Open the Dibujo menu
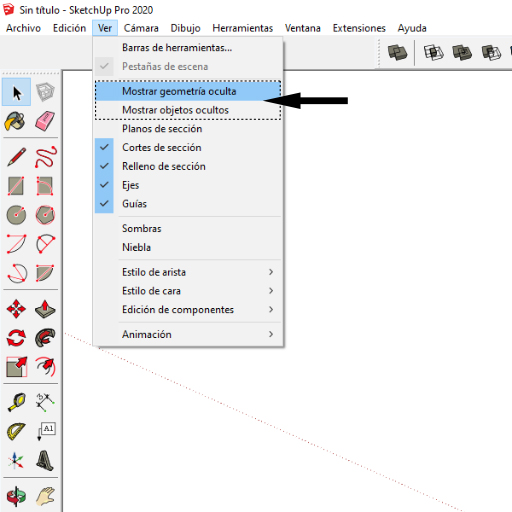This screenshot has height=512, width=512. coord(185,28)
